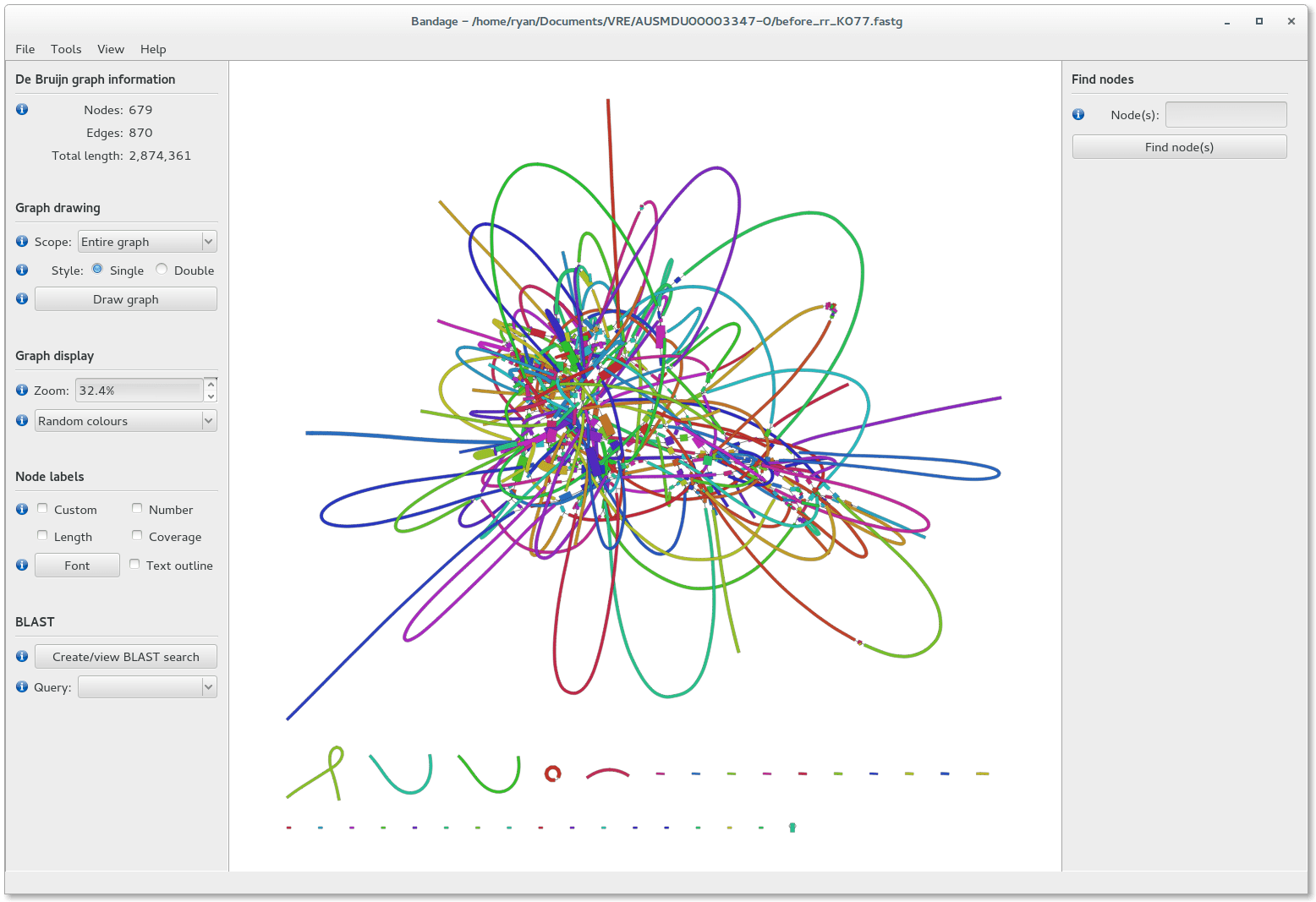
Task: Click the info icon next to Scope
Action: (22, 241)
